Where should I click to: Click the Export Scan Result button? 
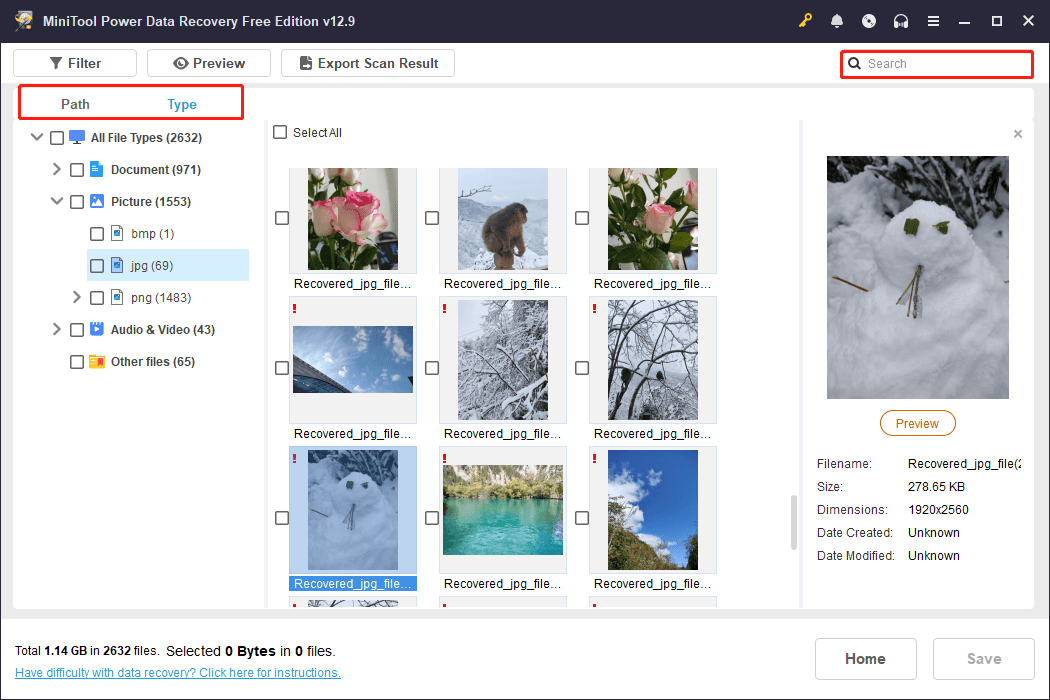point(368,63)
